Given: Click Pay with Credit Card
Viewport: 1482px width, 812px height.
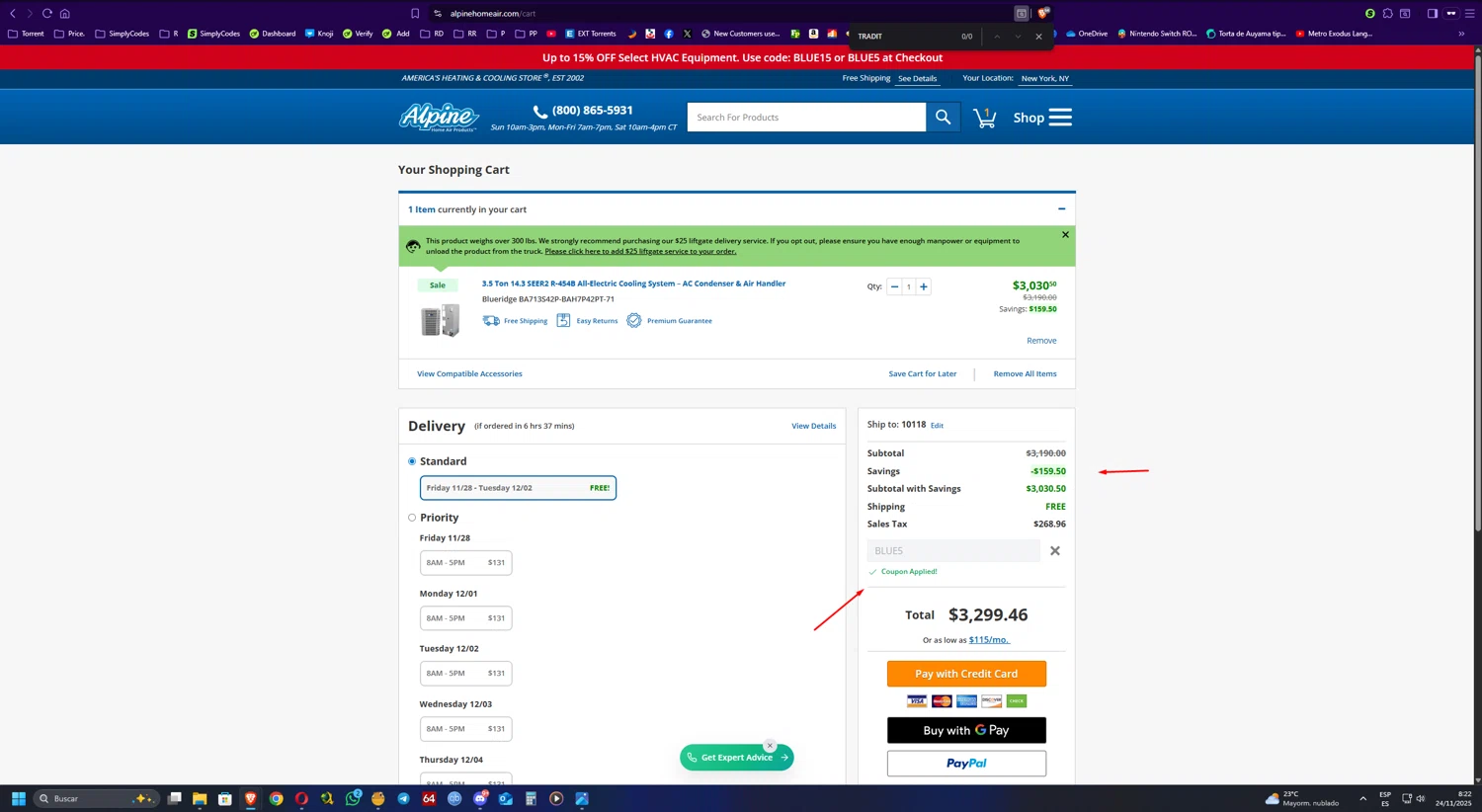Looking at the screenshot, I should [x=966, y=674].
